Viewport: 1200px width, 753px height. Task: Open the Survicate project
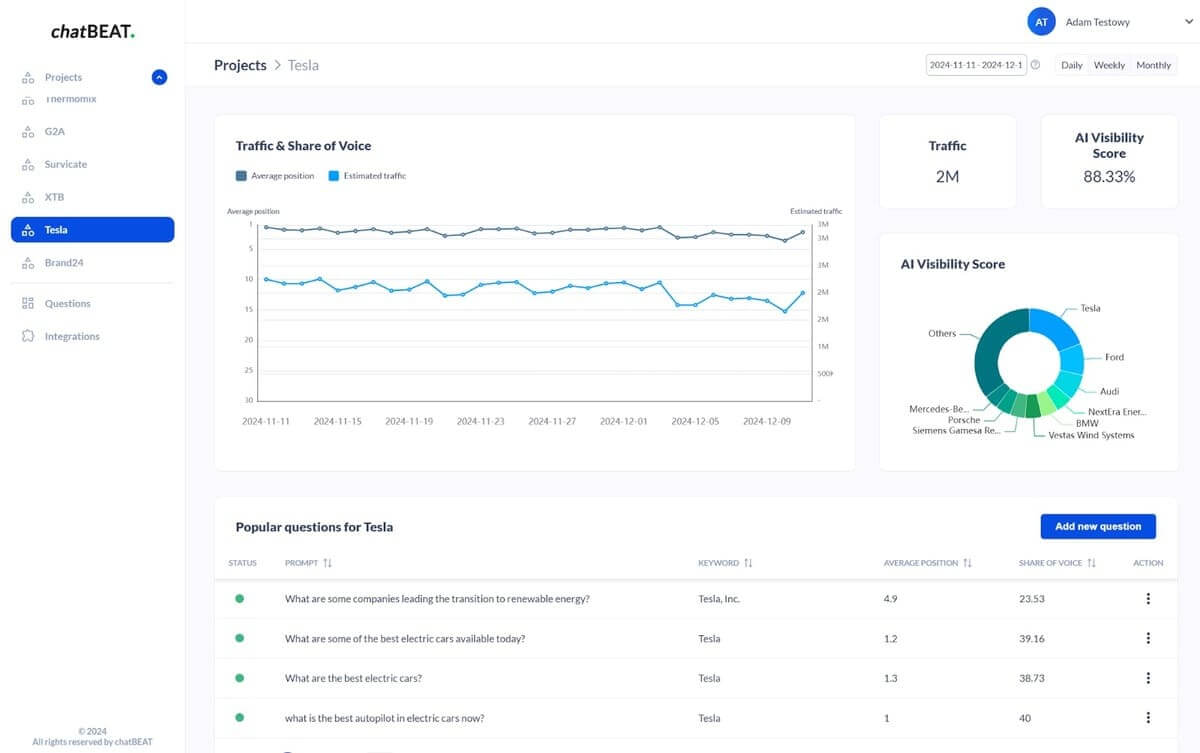[65, 164]
